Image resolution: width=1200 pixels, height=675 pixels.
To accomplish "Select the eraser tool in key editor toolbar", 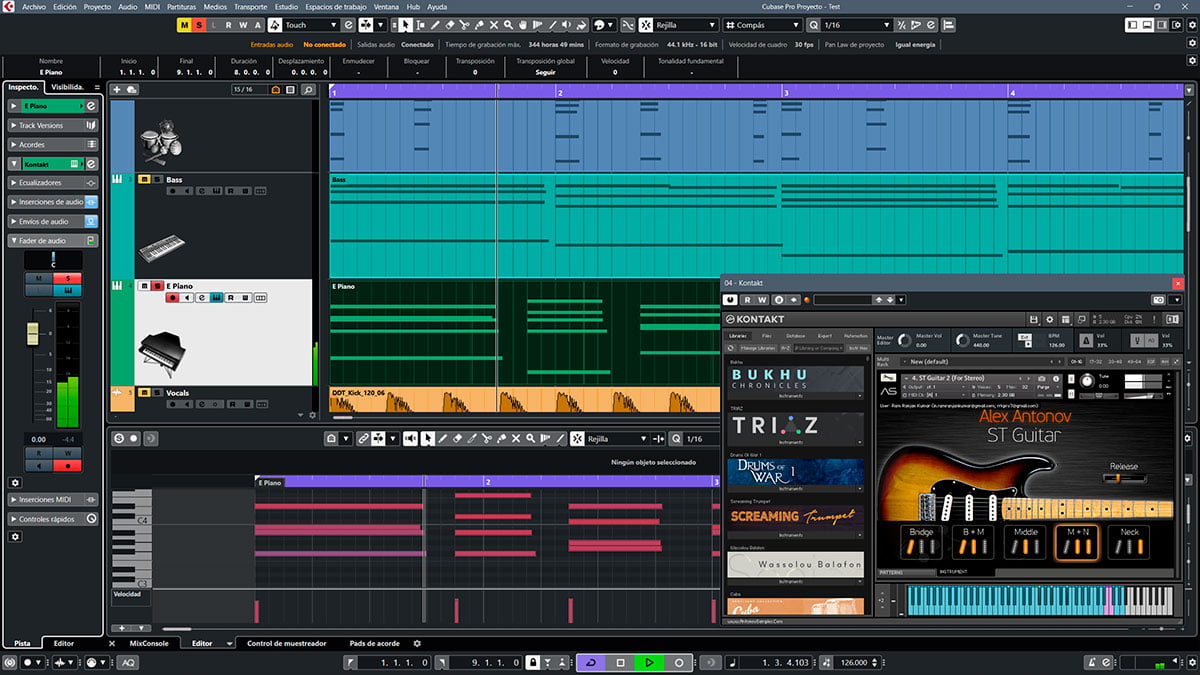I will coord(457,438).
